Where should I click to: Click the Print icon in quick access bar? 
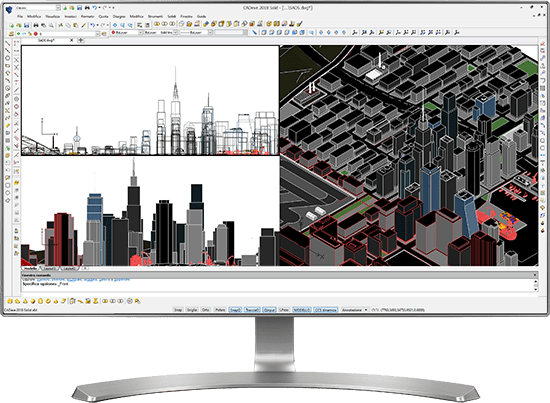pyautogui.click(x=87, y=7)
